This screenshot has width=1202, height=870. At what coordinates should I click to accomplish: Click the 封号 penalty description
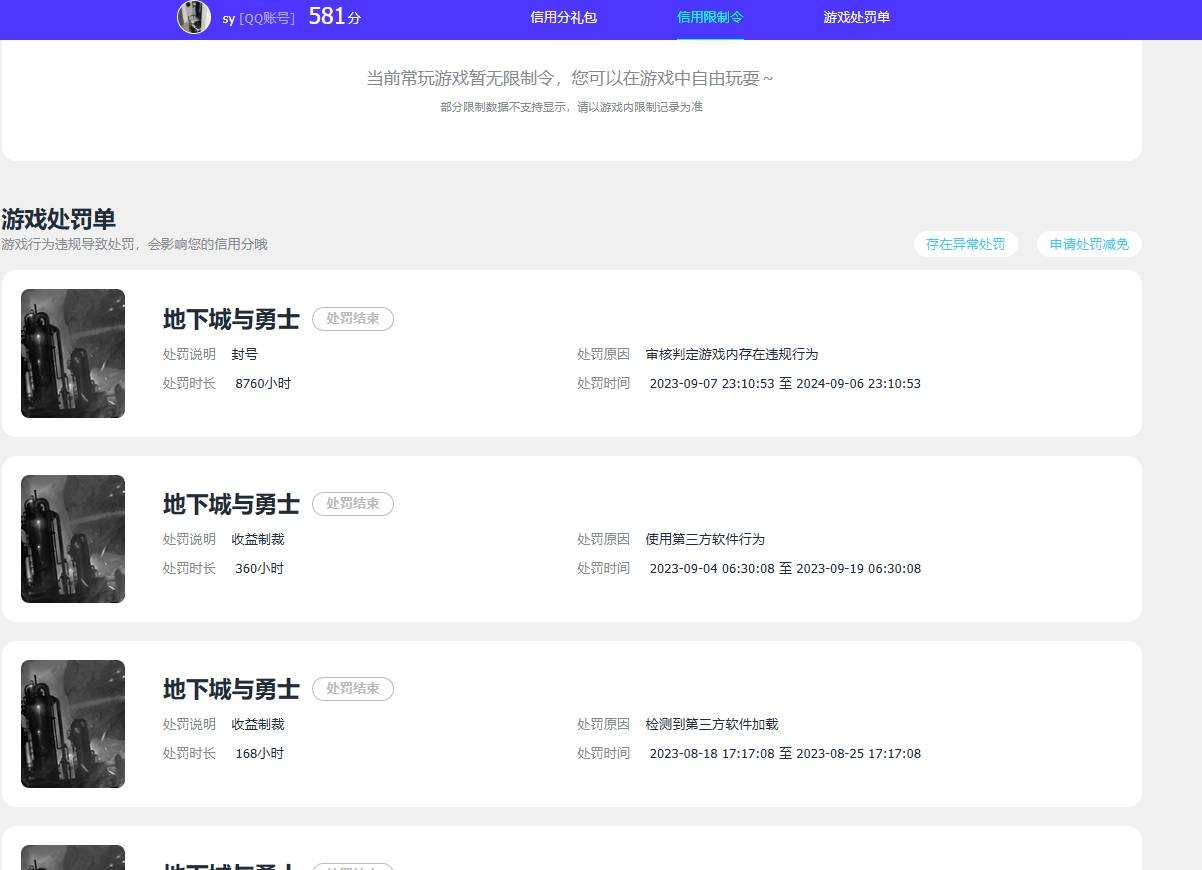point(245,354)
